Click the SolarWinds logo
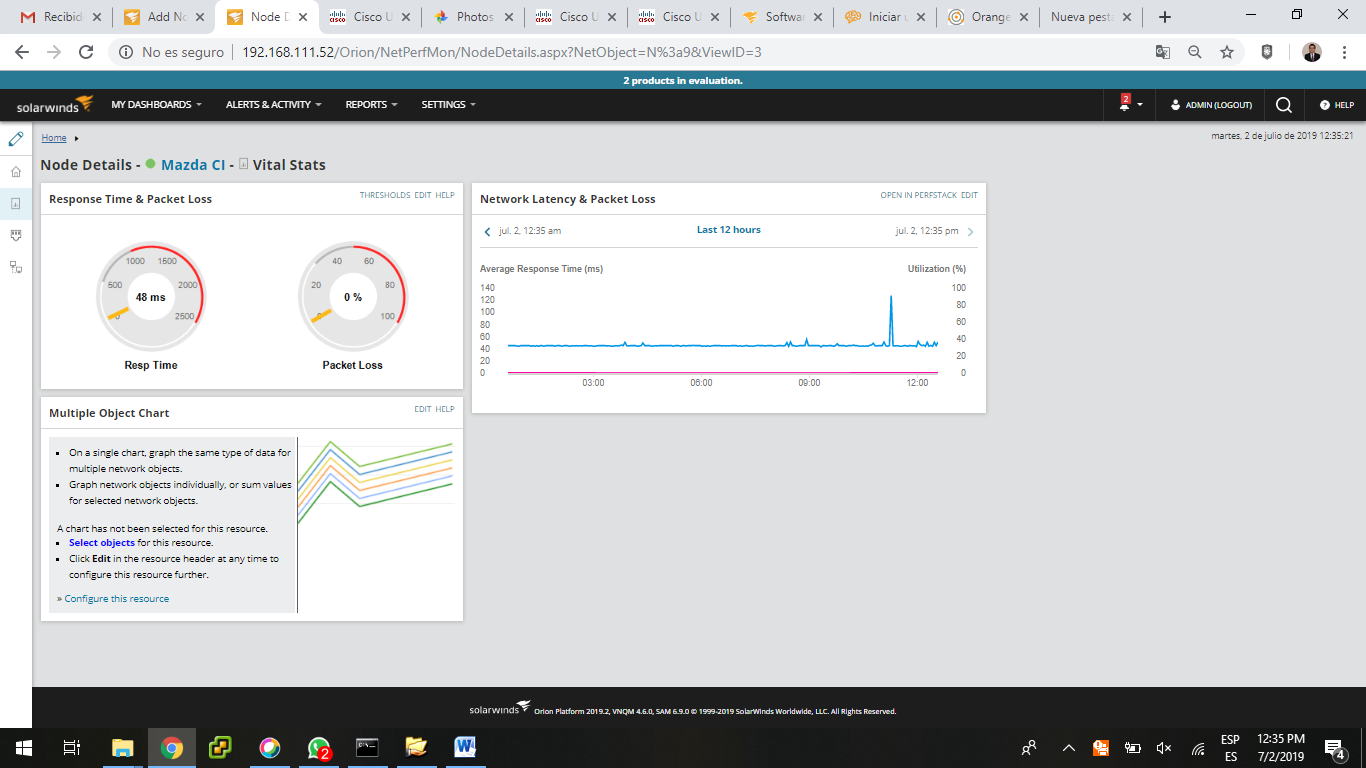Image resolution: width=1366 pixels, height=768 pixels. [x=55, y=104]
